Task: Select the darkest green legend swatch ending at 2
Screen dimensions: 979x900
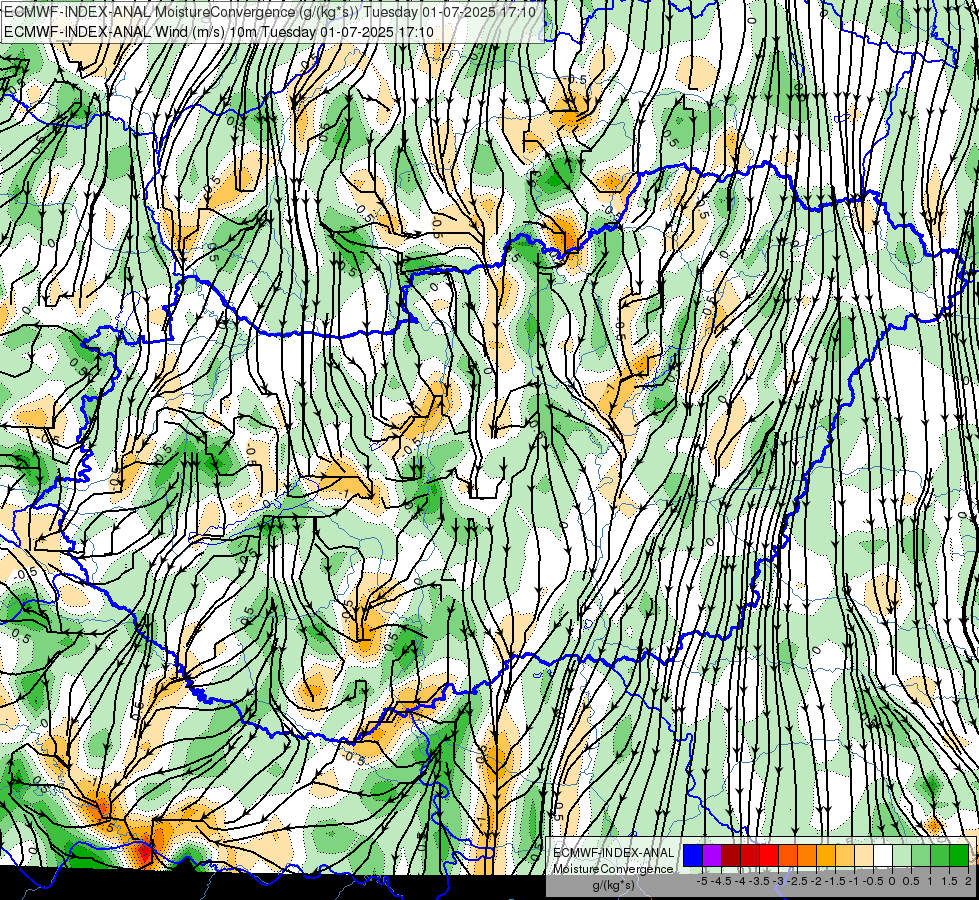Action: 959,855
